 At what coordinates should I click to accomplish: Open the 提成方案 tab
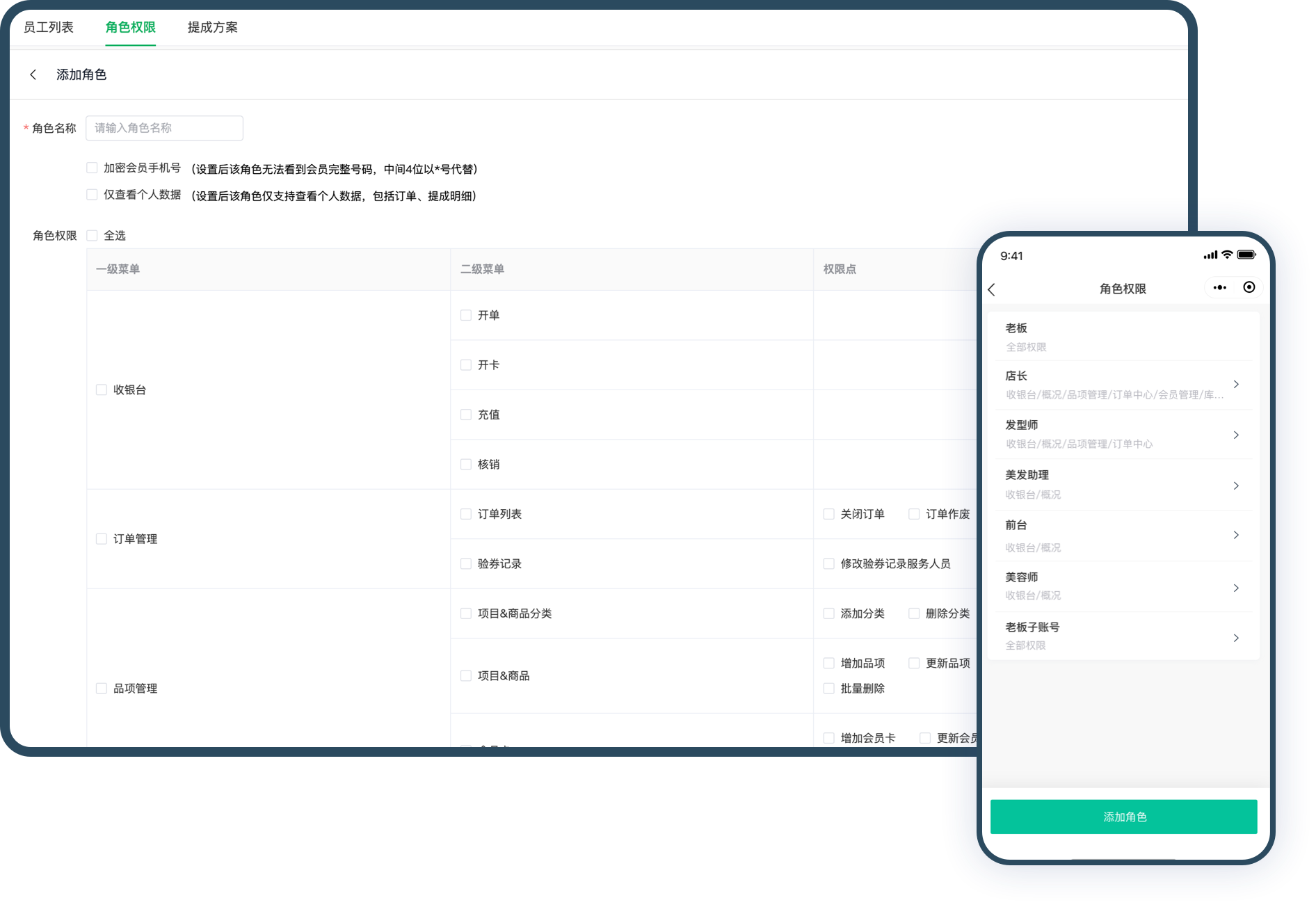pyautogui.click(x=213, y=27)
